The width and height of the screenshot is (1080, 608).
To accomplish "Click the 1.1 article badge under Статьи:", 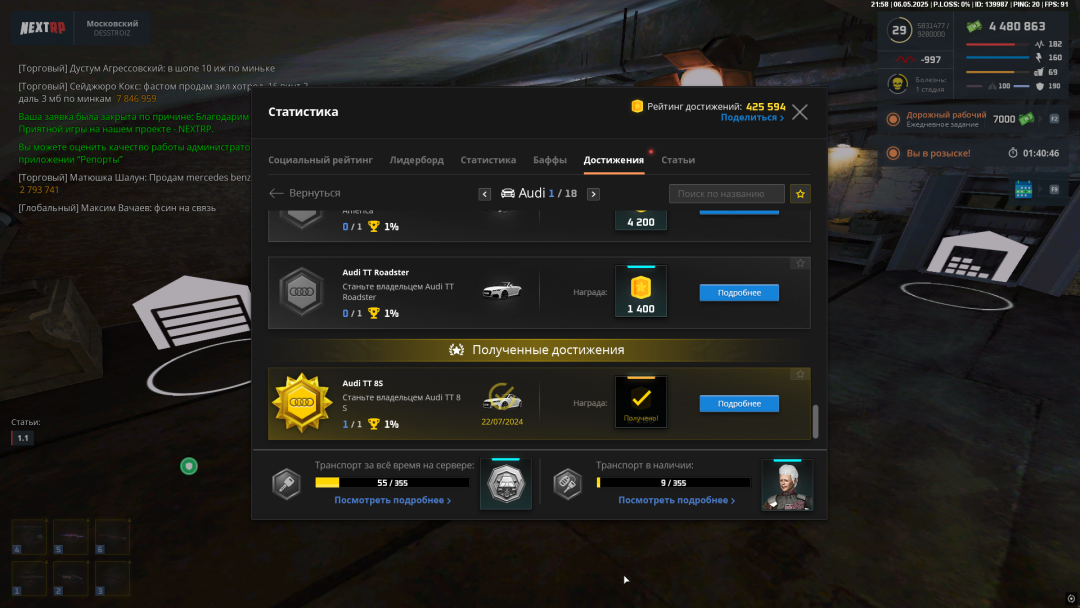I will coord(23,438).
